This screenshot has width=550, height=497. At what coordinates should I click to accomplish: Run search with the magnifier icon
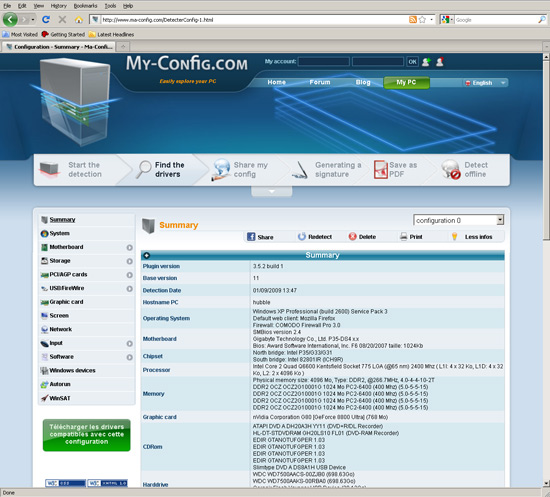(x=542, y=20)
